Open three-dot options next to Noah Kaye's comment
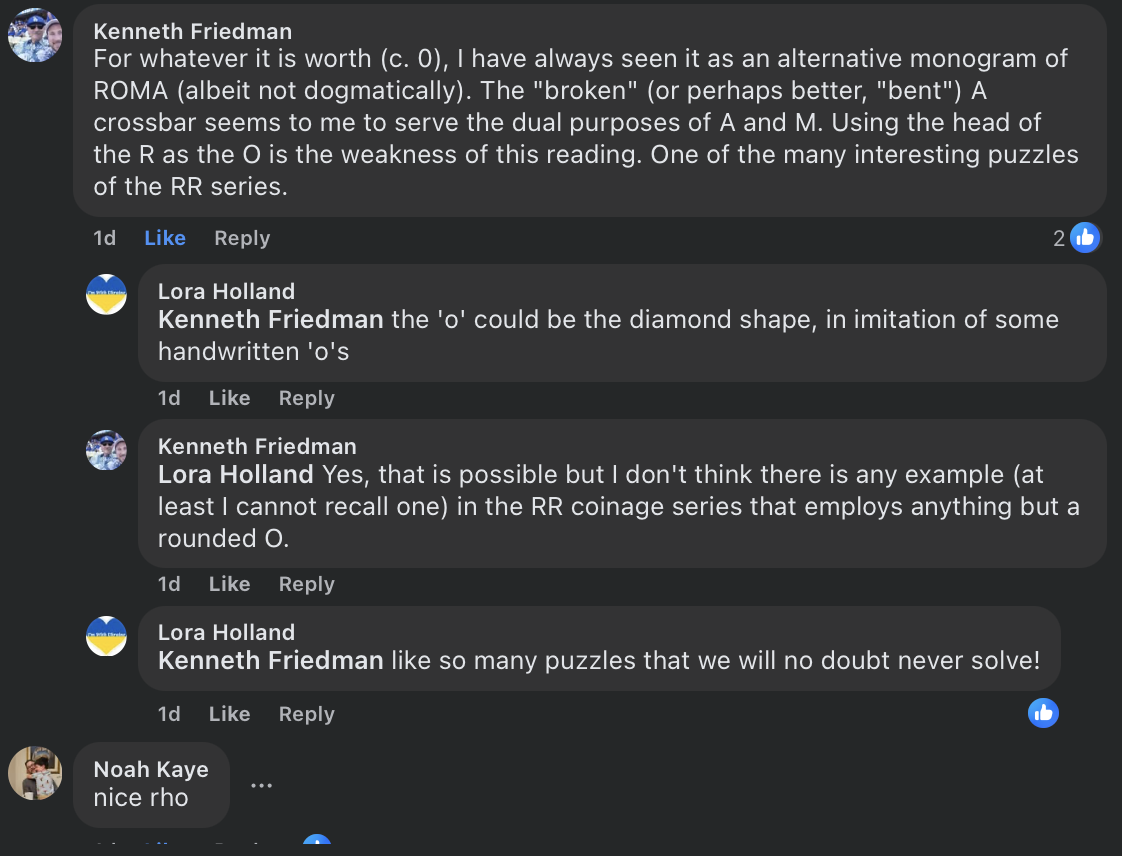Image resolution: width=1122 pixels, height=856 pixels. (x=261, y=785)
